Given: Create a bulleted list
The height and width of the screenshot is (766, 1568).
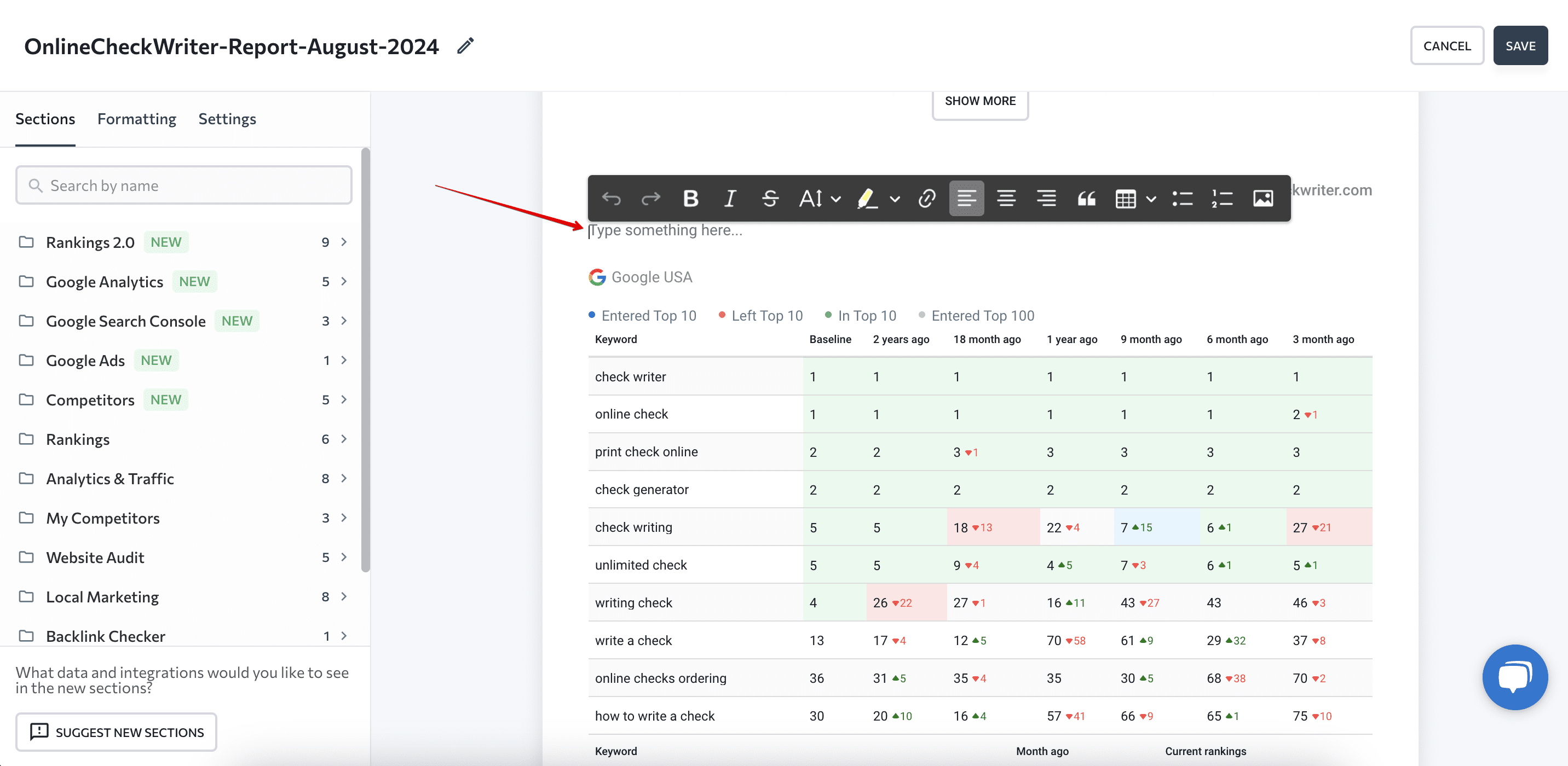Looking at the screenshot, I should click(1182, 199).
